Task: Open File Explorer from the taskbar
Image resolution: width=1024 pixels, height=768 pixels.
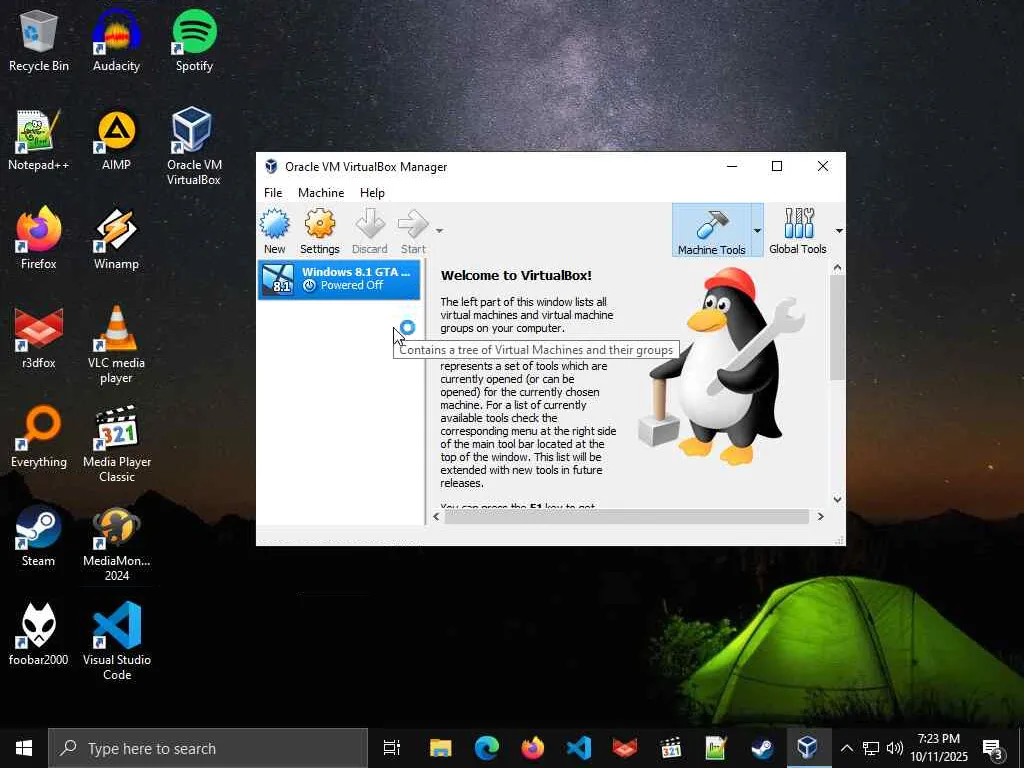Action: (x=441, y=748)
